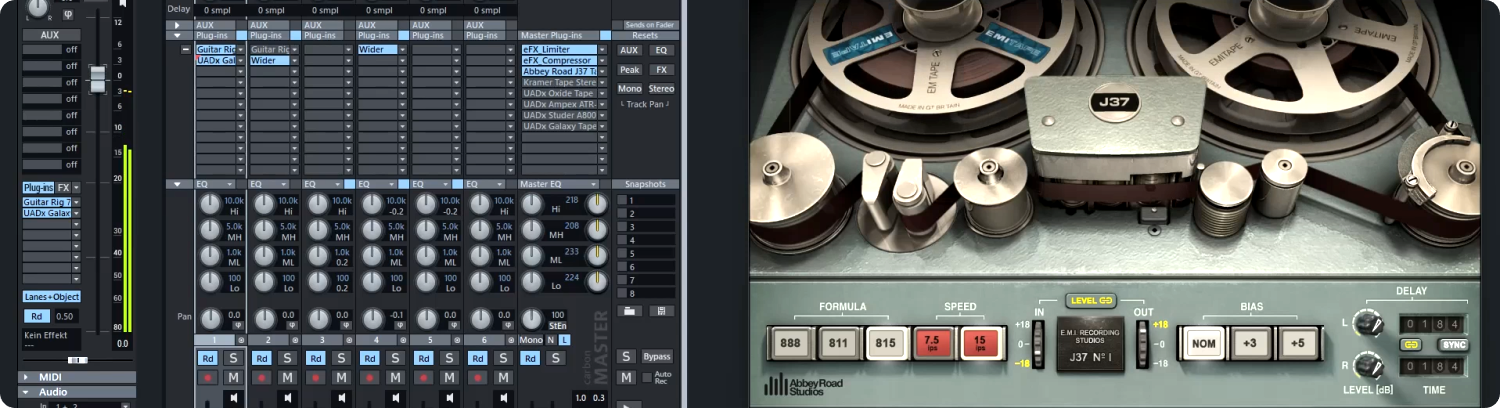Click the master Bypass button
The width and height of the screenshot is (1500, 408).
coord(657,357)
